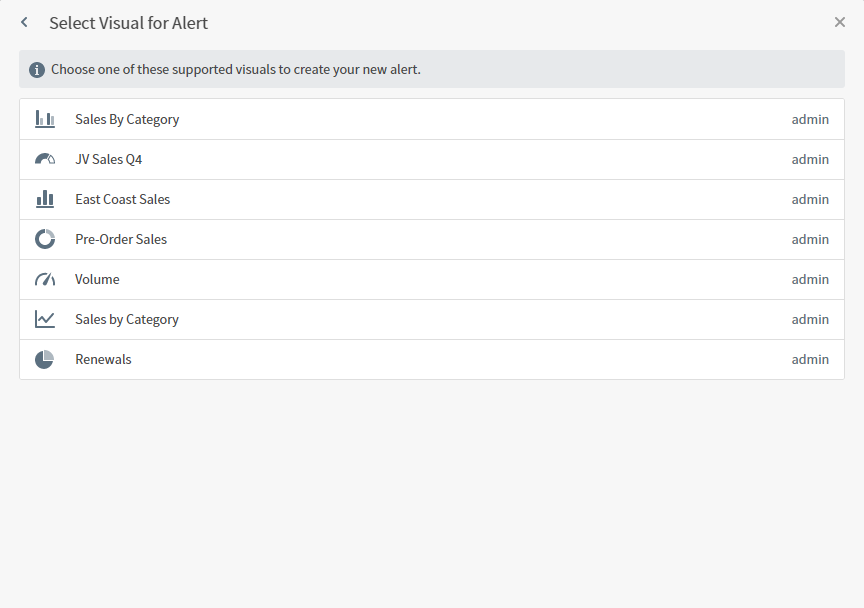Screen dimensions: 864x608
Task: Select the speedometer icon next to Volume
Action: 45,278
